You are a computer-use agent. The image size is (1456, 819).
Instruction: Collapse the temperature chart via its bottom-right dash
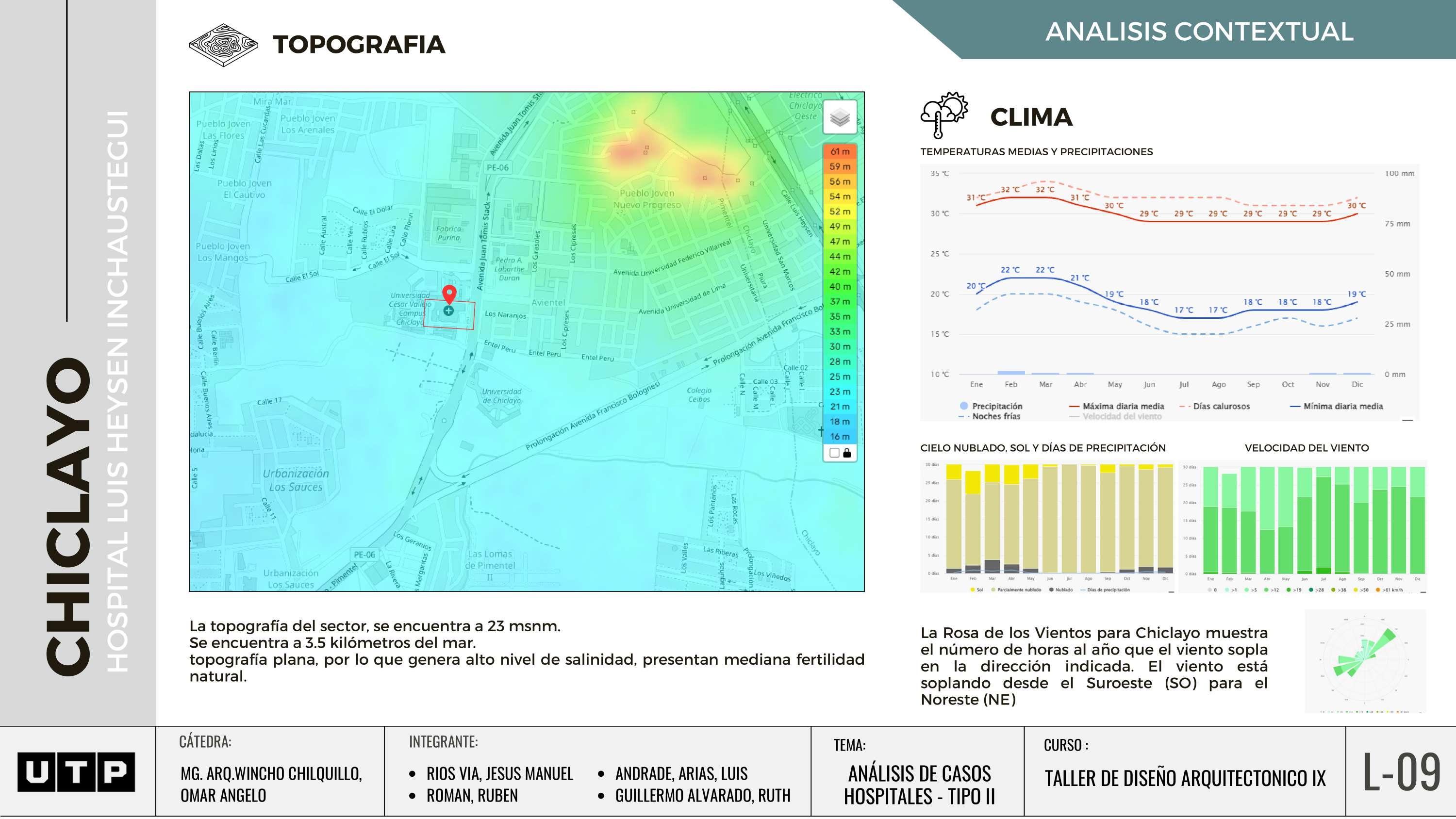[1407, 420]
